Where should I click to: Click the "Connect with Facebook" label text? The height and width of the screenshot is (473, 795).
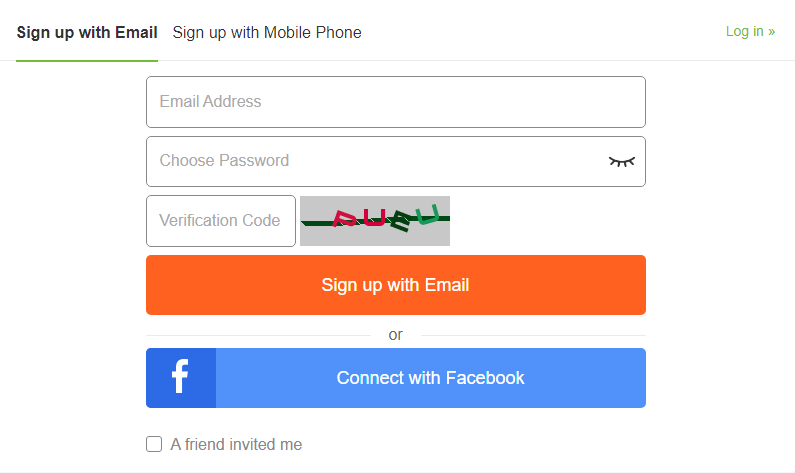pyautogui.click(x=430, y=378)
